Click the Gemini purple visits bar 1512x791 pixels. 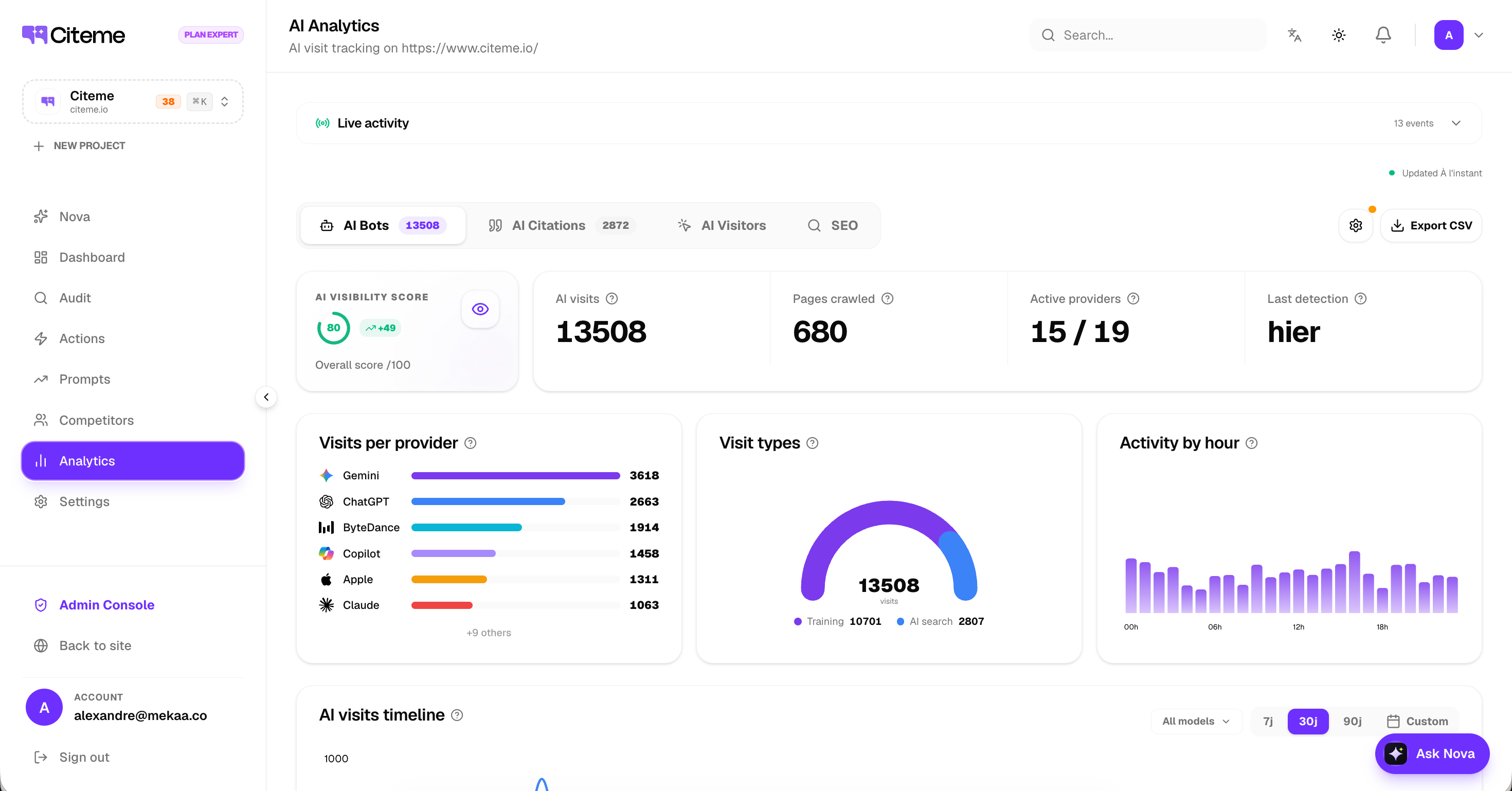click(x=515, y=475)
